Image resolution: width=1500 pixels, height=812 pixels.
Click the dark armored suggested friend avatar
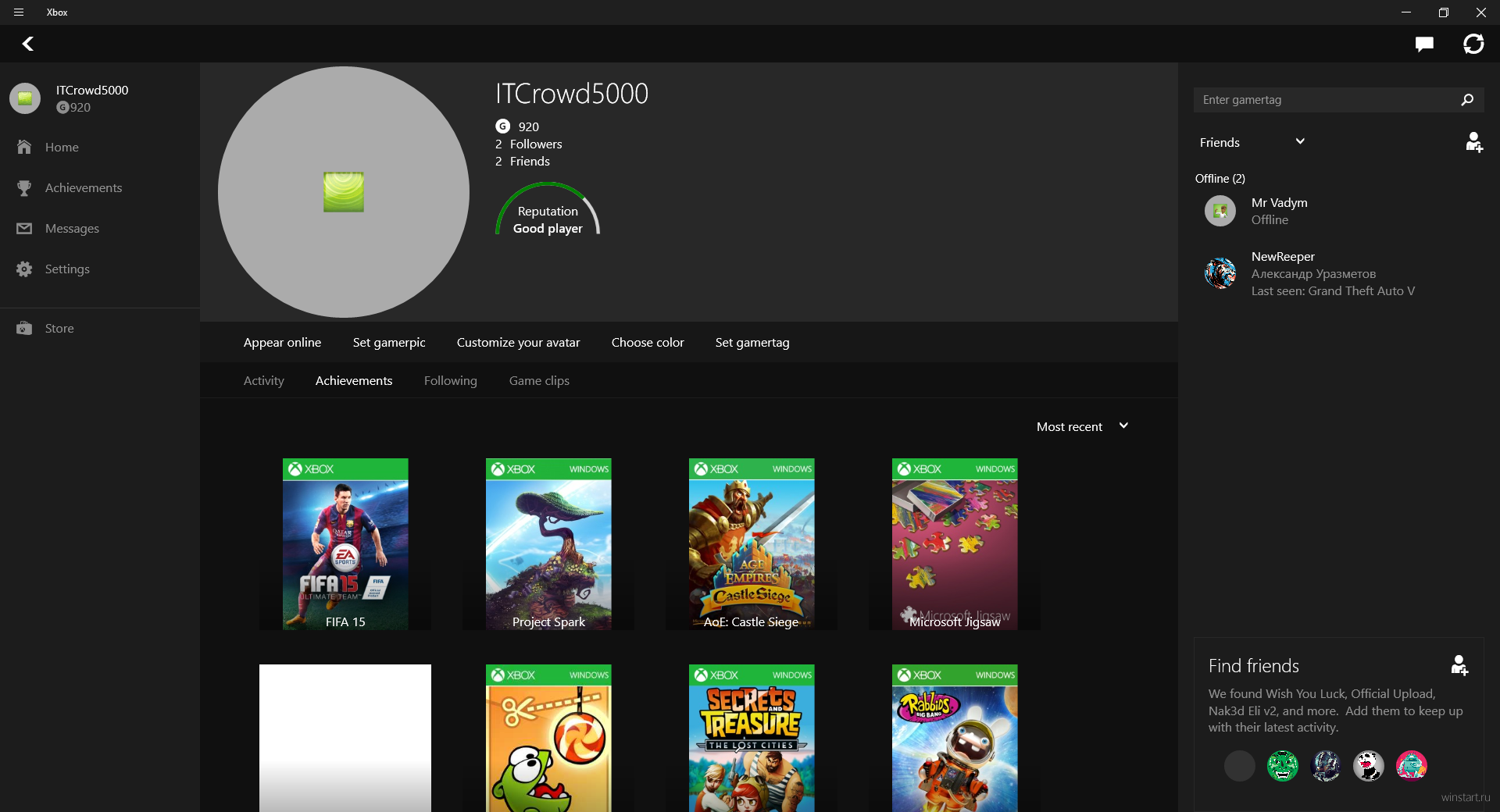[1325, 766]
